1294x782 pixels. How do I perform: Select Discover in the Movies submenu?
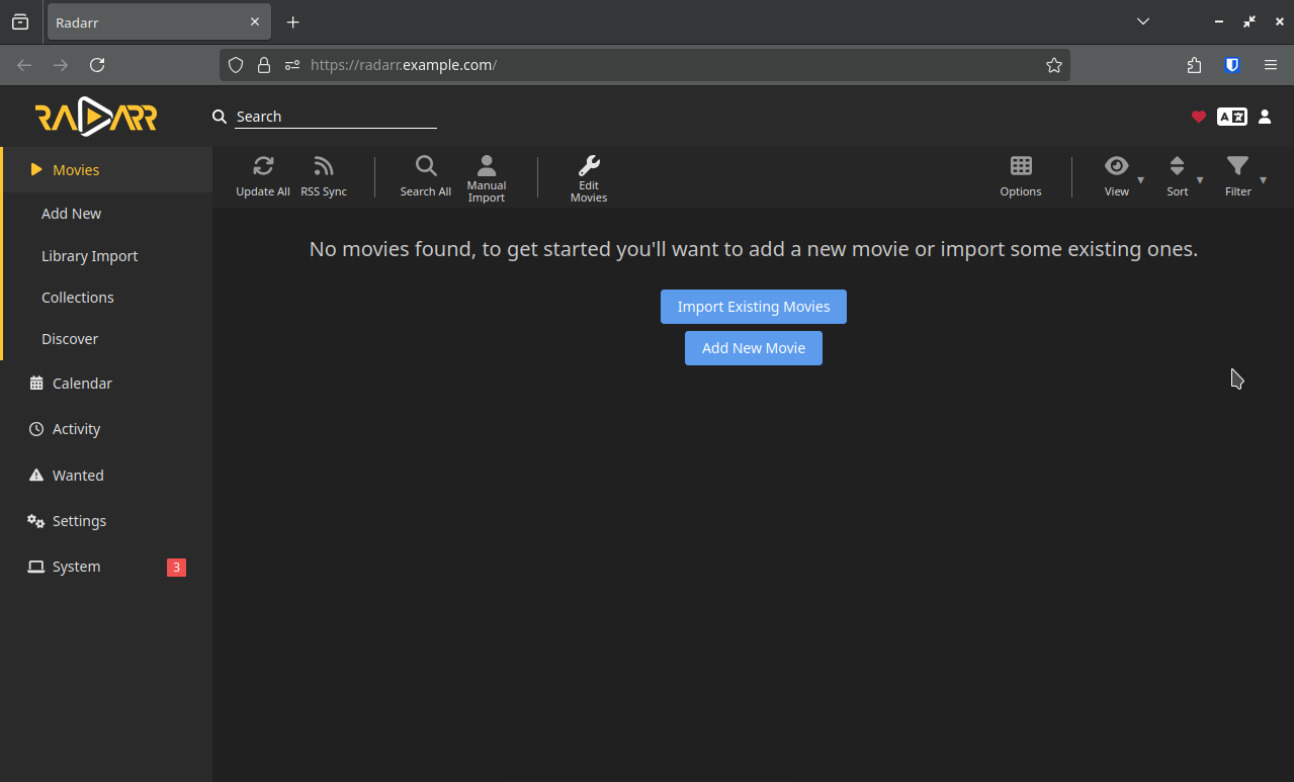pos(70,339)
